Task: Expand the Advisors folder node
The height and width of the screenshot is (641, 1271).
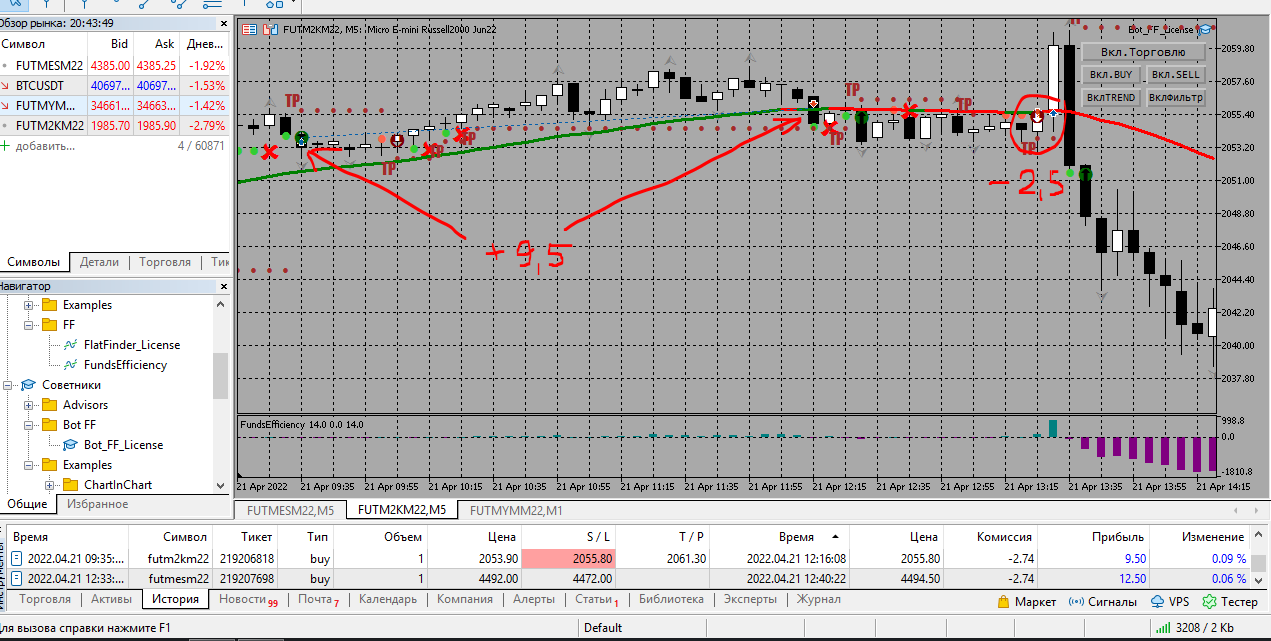Action: pyautogui.click(x=28, y=405)
